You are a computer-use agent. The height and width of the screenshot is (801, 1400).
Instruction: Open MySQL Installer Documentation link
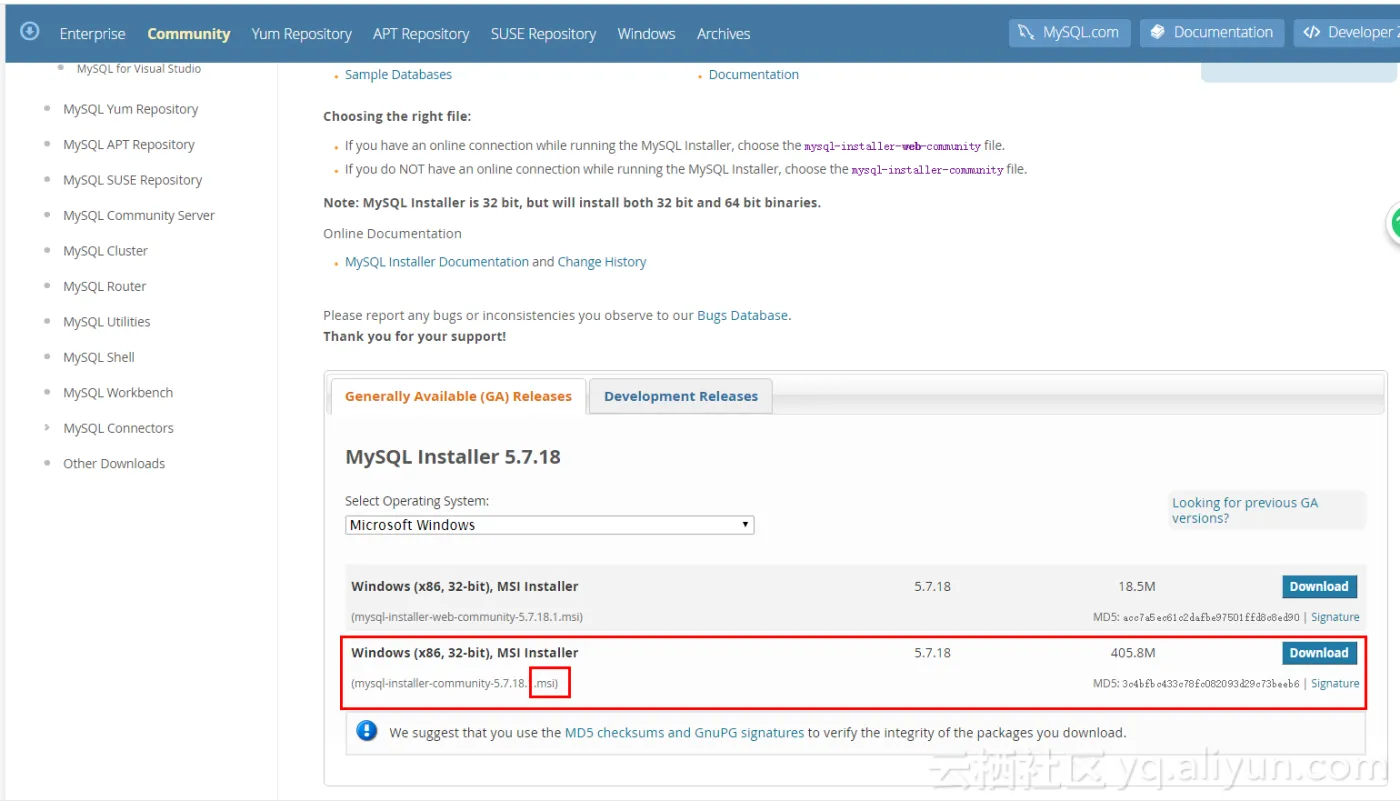(x=437, y=262)
